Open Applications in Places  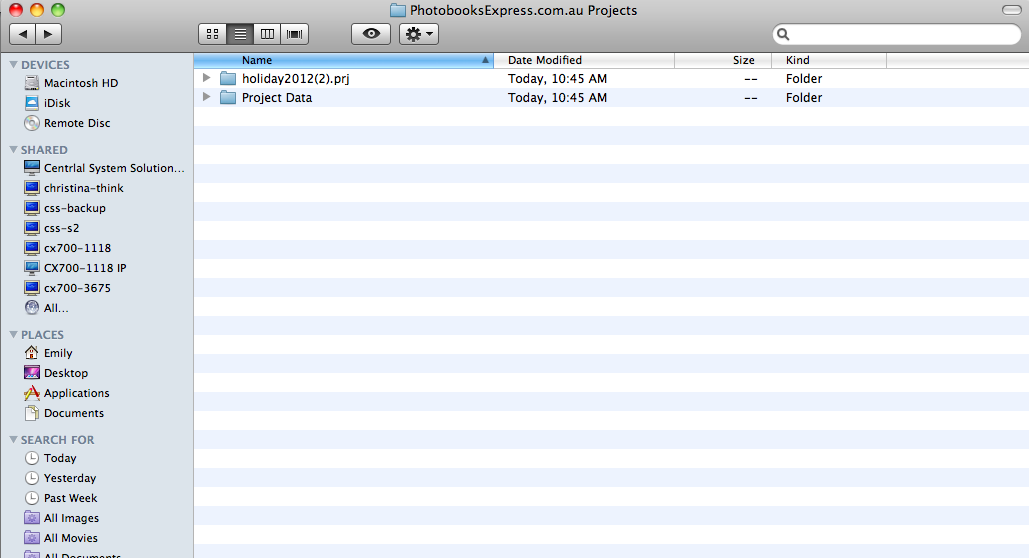tap(67, 393)
